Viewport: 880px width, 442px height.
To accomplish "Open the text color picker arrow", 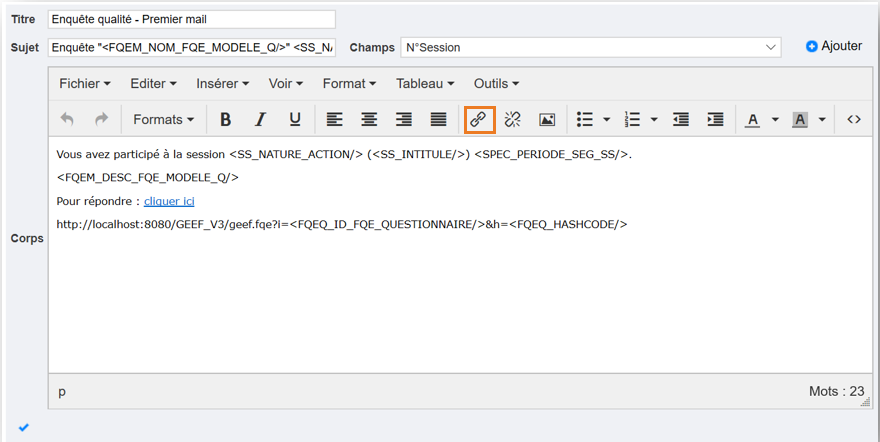I will point(775,119).
